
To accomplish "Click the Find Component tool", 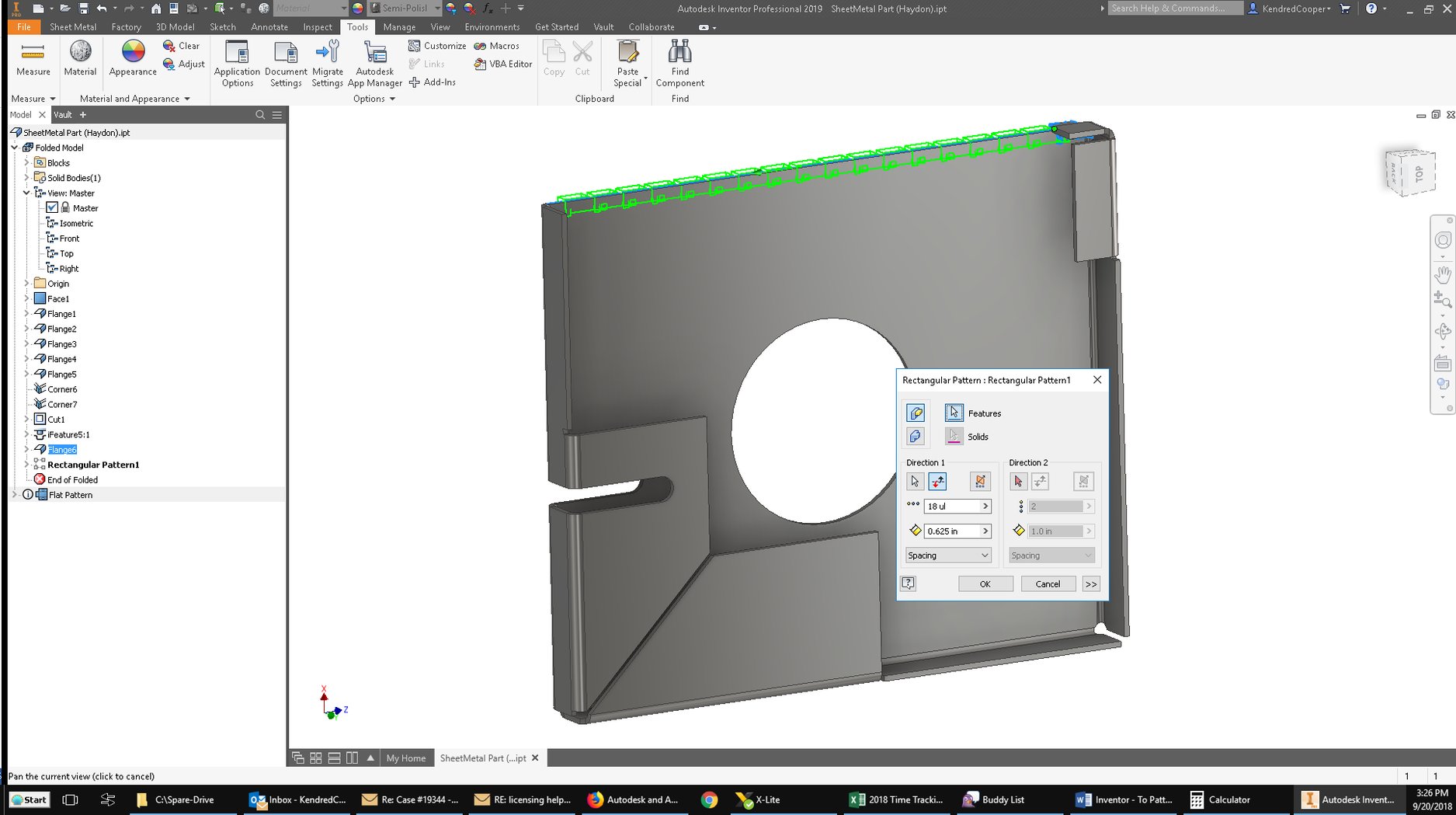I will (x=679, y=64).
